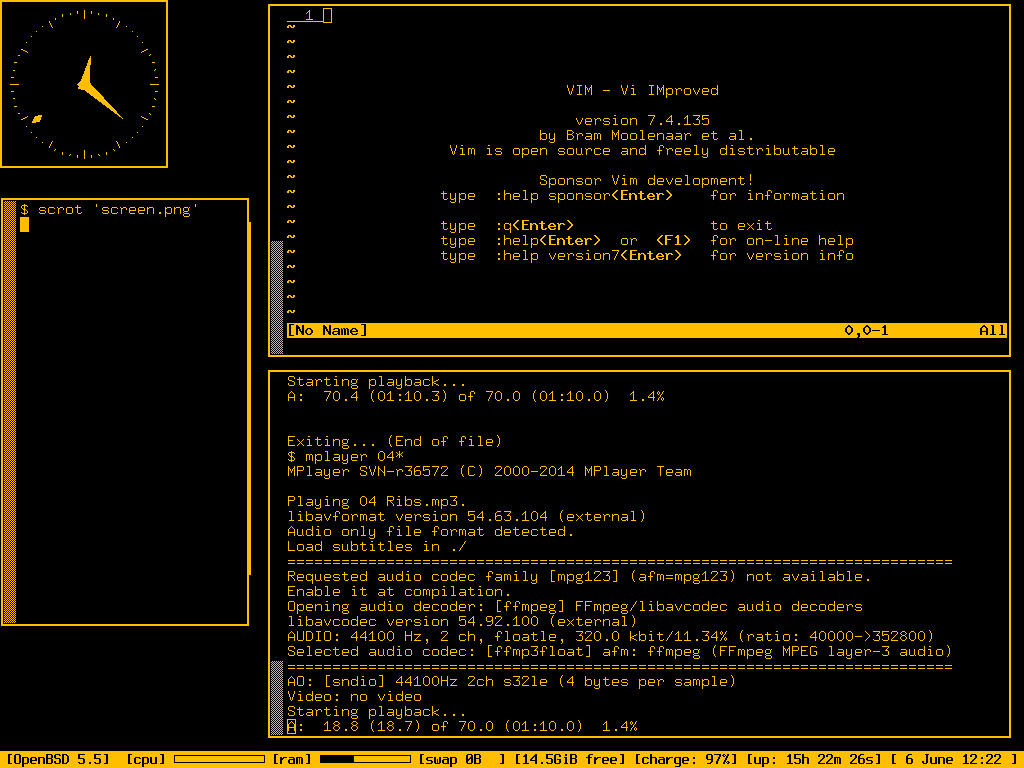The height and width of the screenshot is (768, 1024).
Task: Click the Vim cursor on line 1
Action: [327, 15]
